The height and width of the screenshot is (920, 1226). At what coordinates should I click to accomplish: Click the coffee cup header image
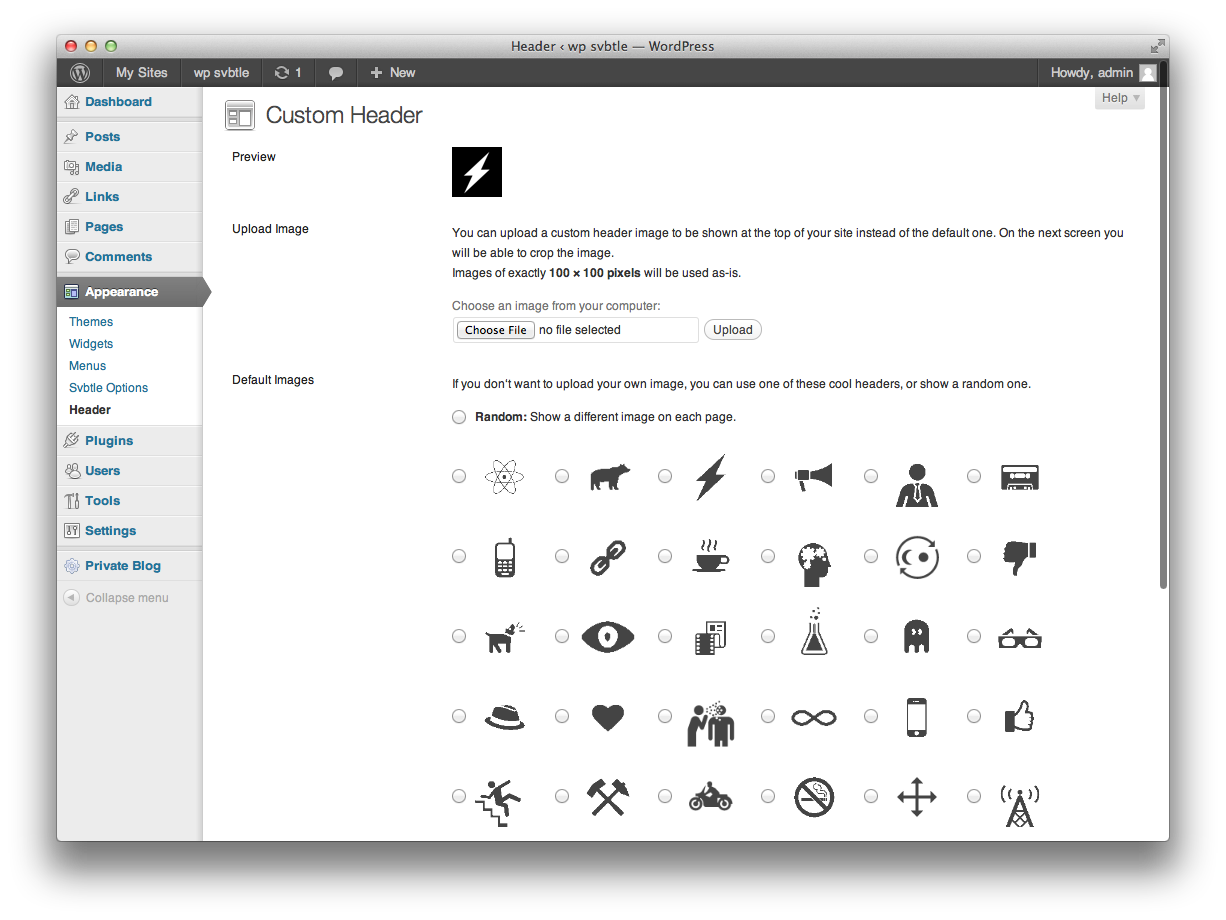point(710,556)
